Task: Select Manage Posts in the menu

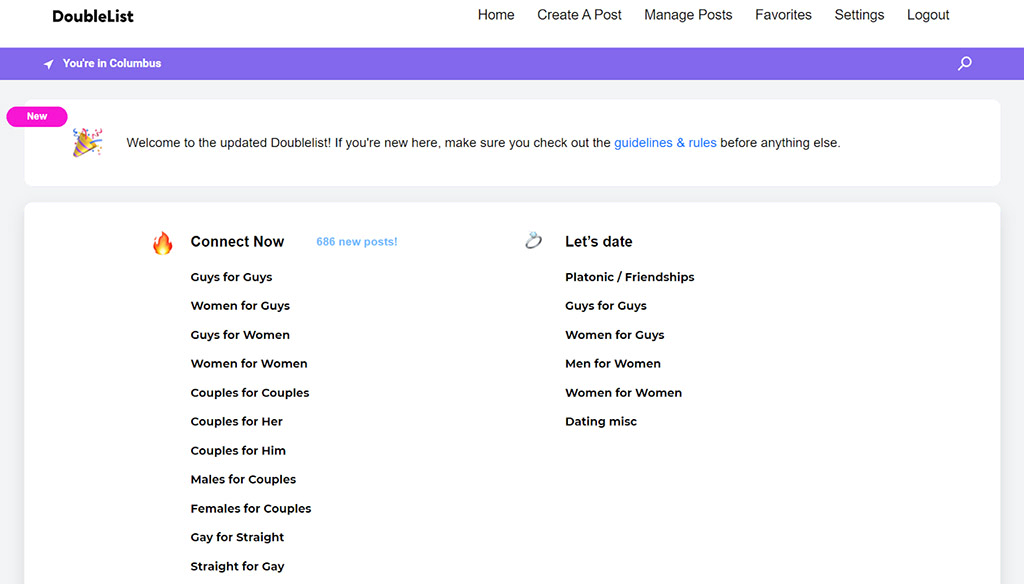Action: [x=688, y=15]
